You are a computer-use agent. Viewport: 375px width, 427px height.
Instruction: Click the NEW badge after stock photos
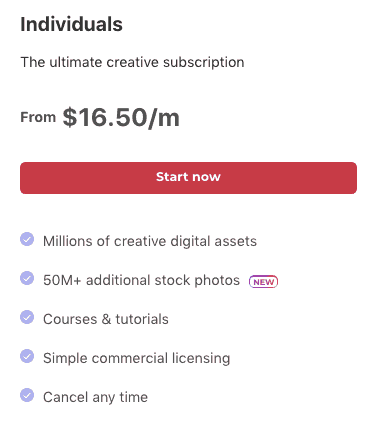[263, 282]
